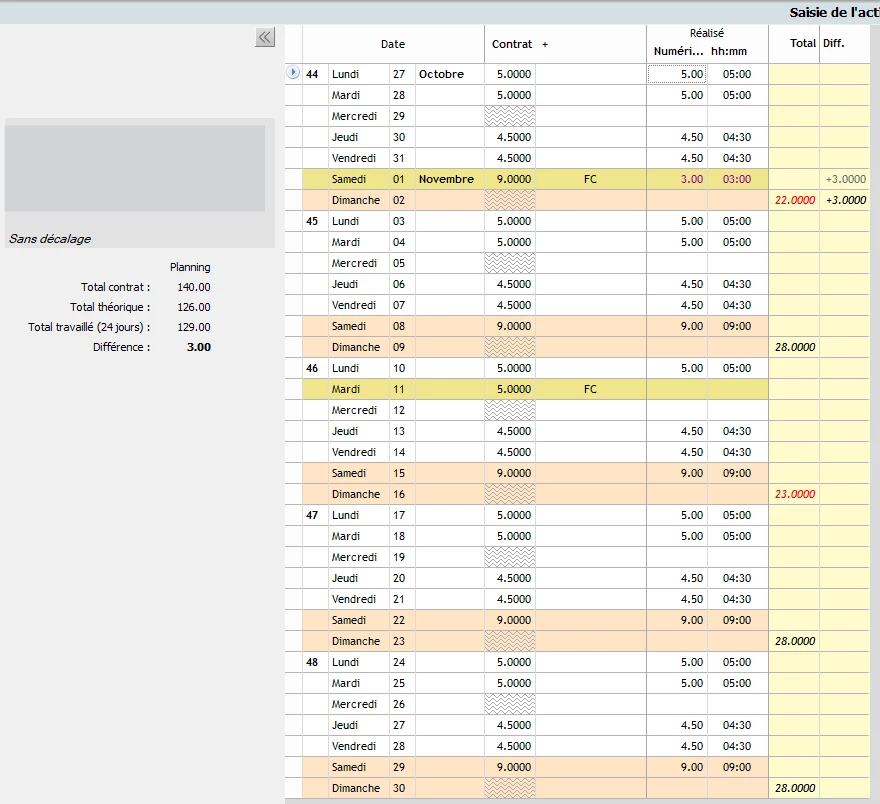This screenshot has width=880, height=804.
Task: Click weekly total 28.0000 on Dimanche 09
Action: click(x=795, y=347)
